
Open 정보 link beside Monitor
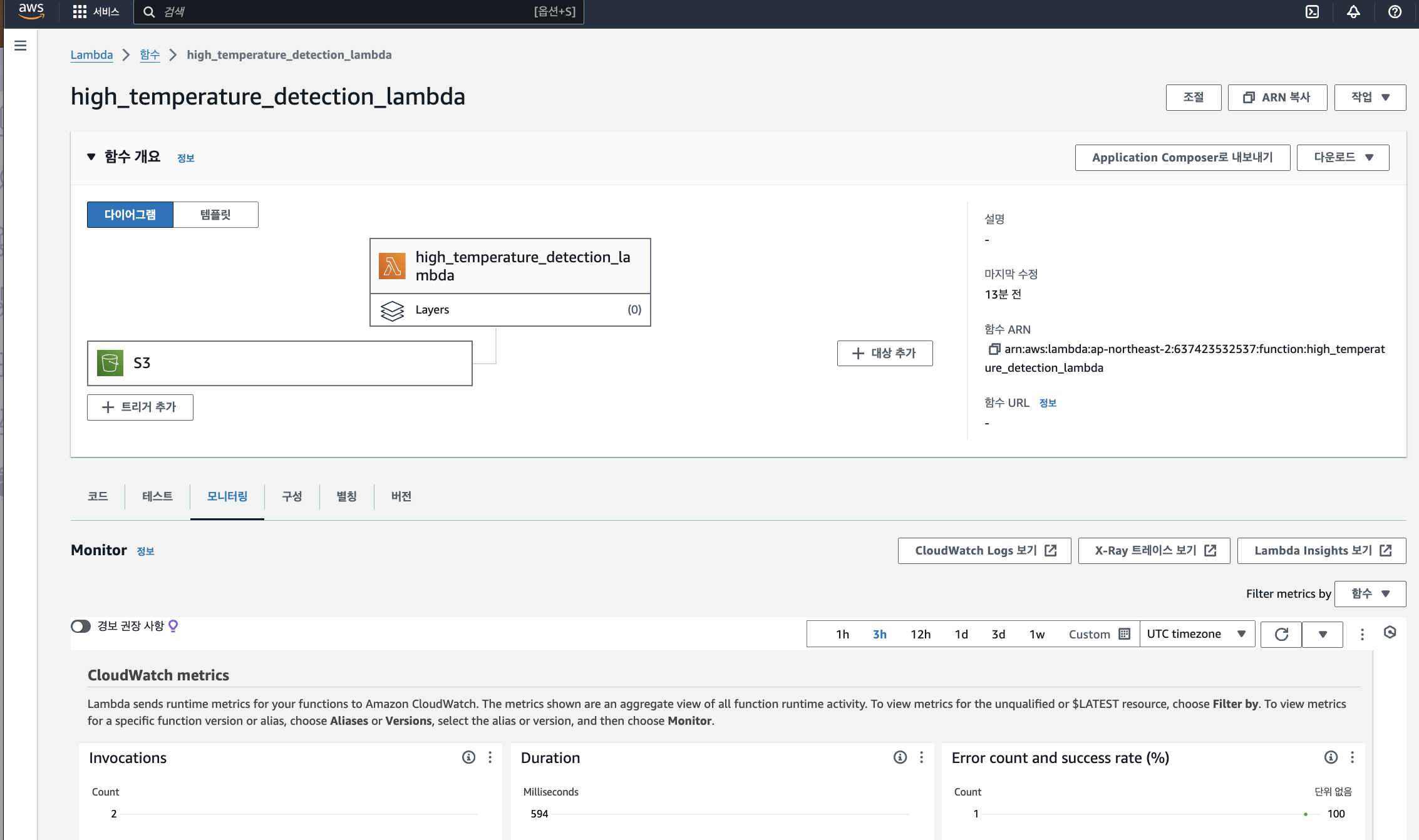(x=145, y=551)
